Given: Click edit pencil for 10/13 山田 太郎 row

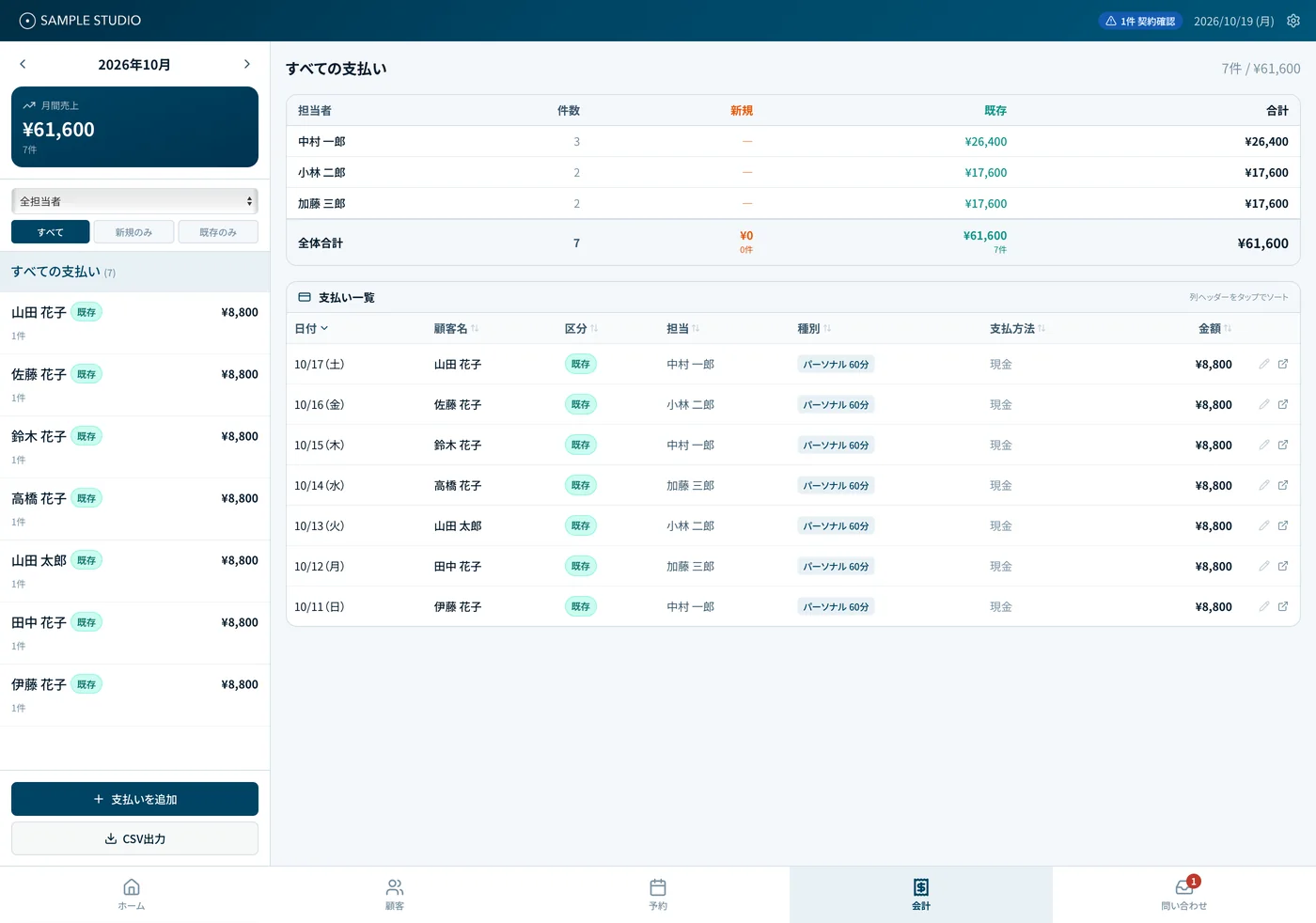Looking at the screenshot, I should pyautogui.click(x=1264, y=525).
